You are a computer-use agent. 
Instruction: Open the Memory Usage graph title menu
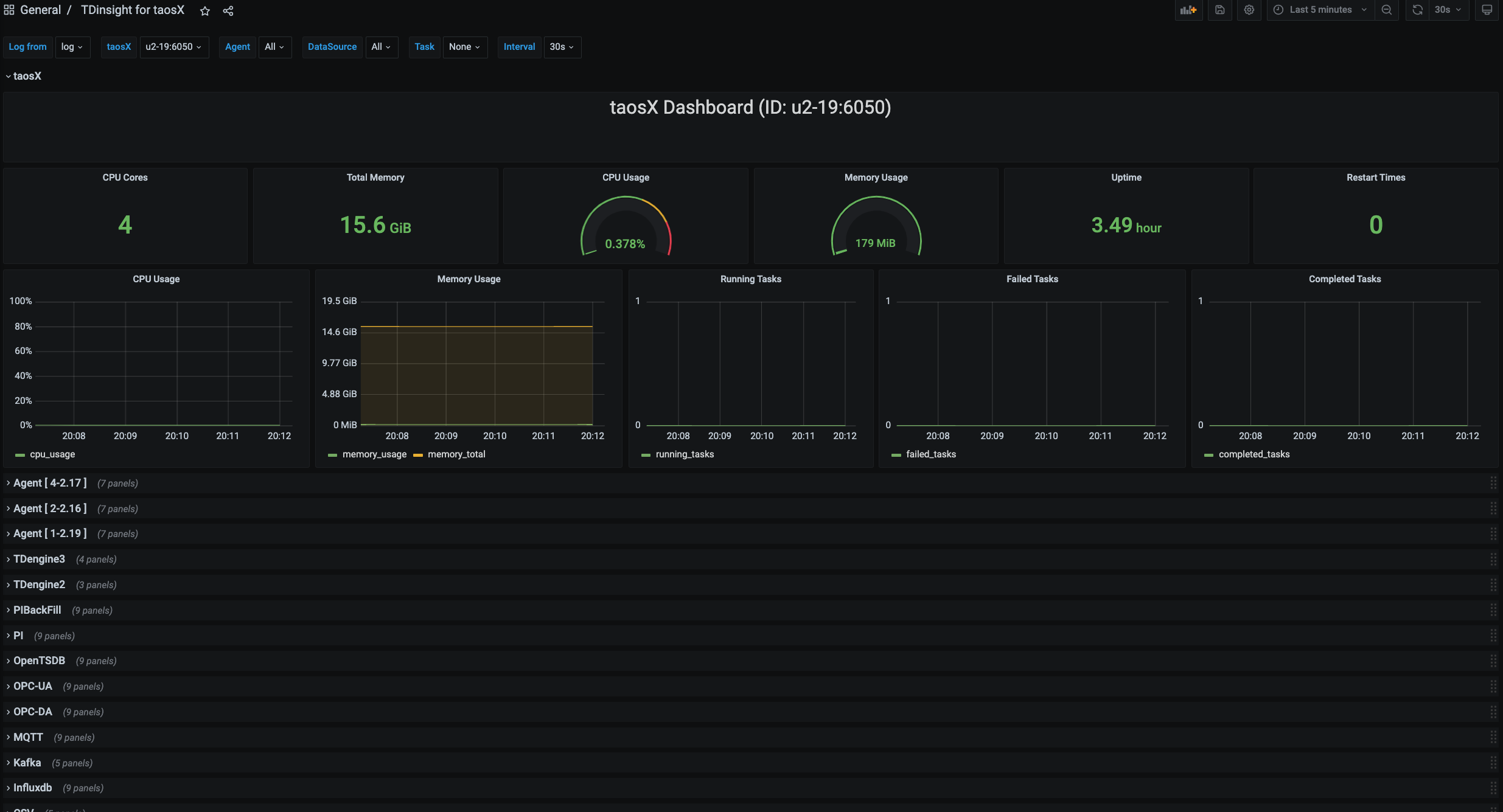(469, 279)
